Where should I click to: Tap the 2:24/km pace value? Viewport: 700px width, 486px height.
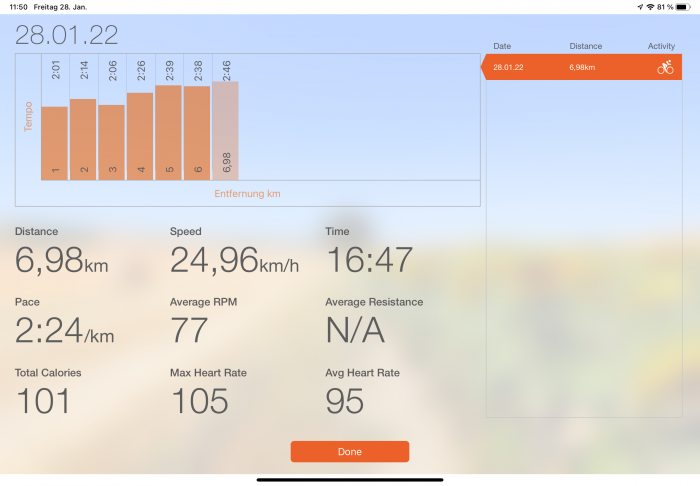64,330
